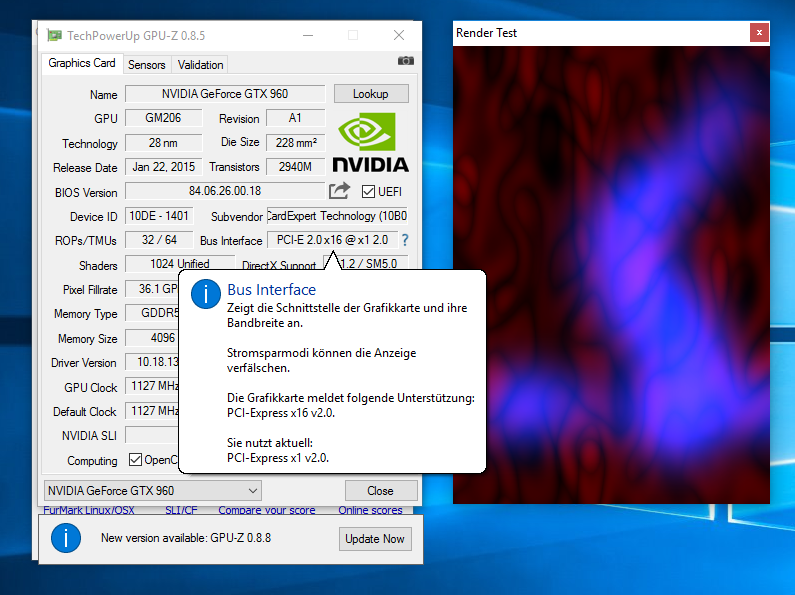Click the GPU Clock field 1127 MHz
Screen dimensions: 795x595
click(x=152, y=386)
